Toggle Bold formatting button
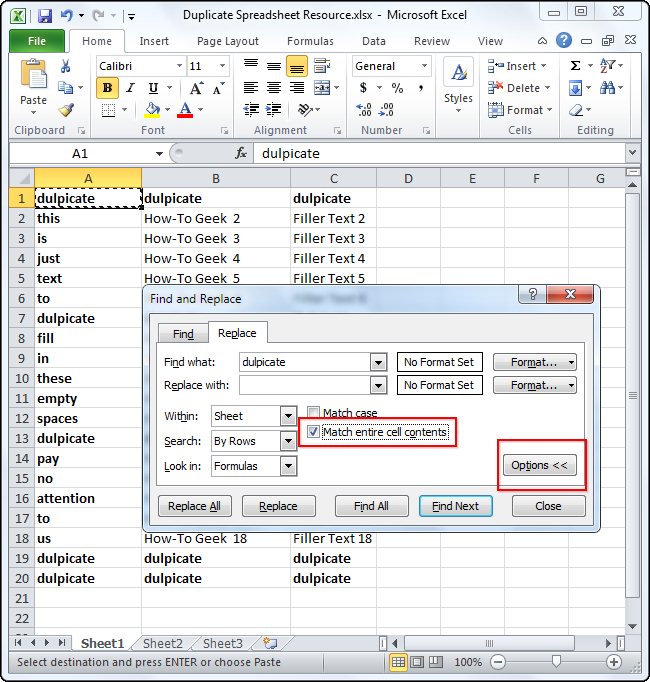 click(107, 88)
